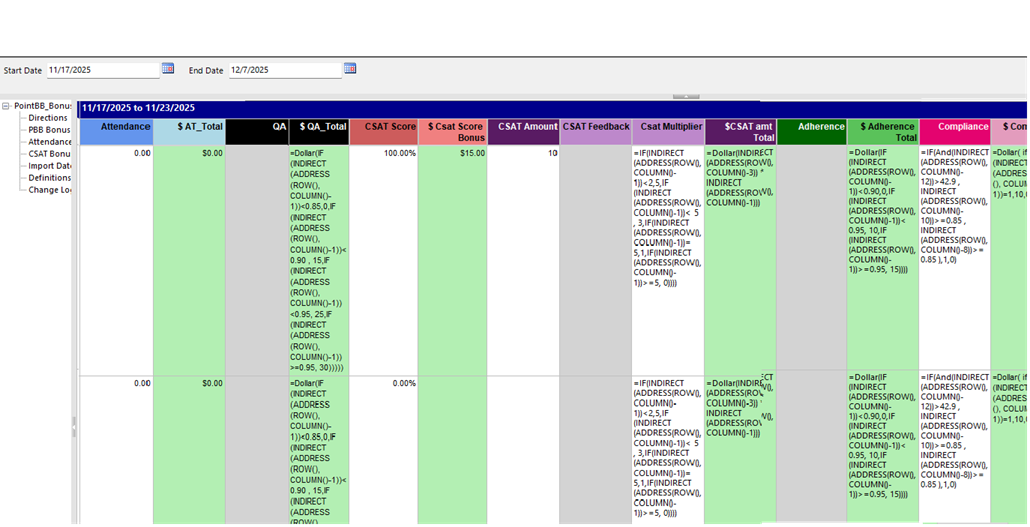Select Definitions tree item
Image resolution: width=1030 pixels, height=527 pixels.
50,178
